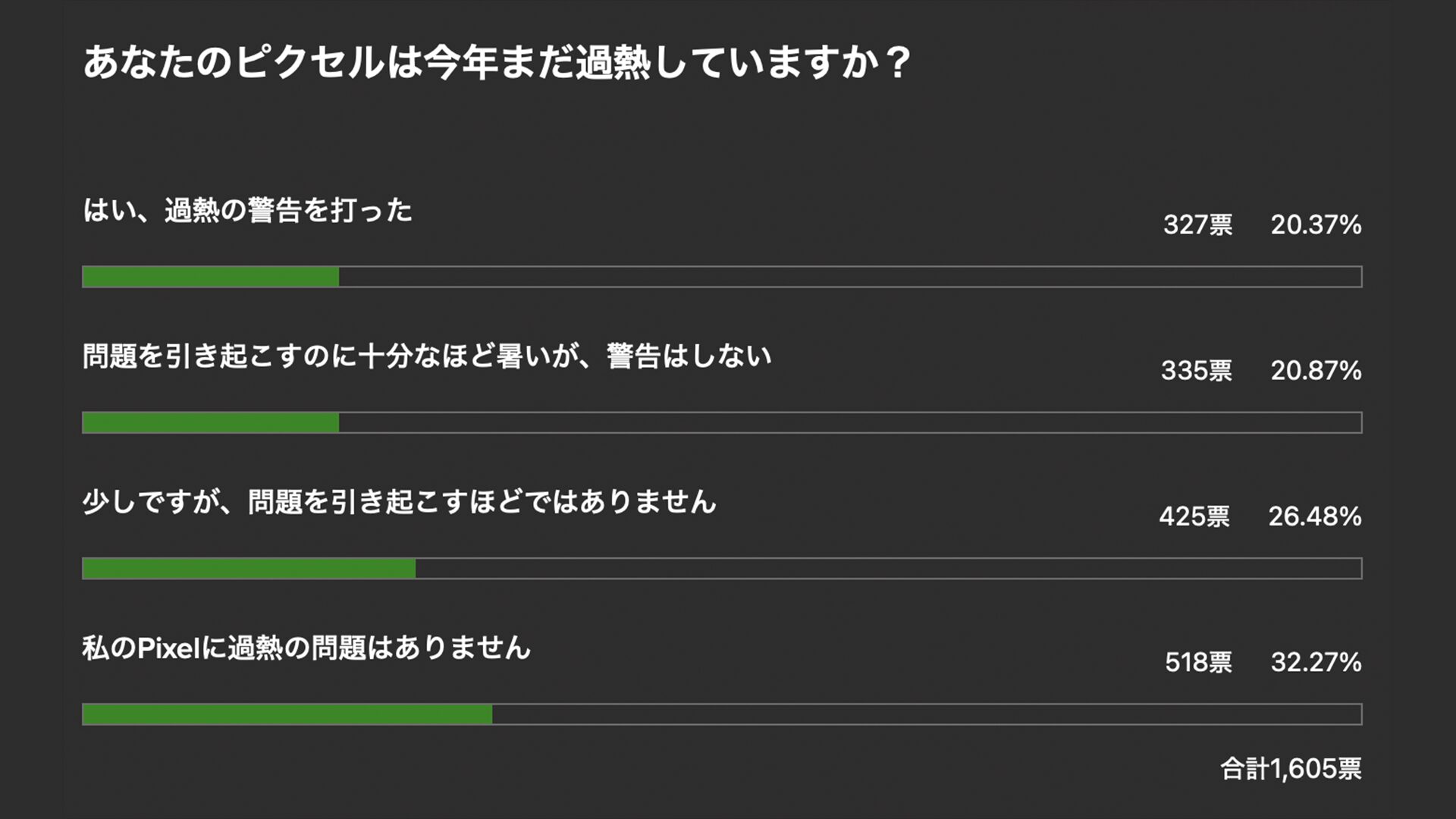1456x819 pixels.
Task: Click the empty part of the first result bar
Action: point(850,277)
